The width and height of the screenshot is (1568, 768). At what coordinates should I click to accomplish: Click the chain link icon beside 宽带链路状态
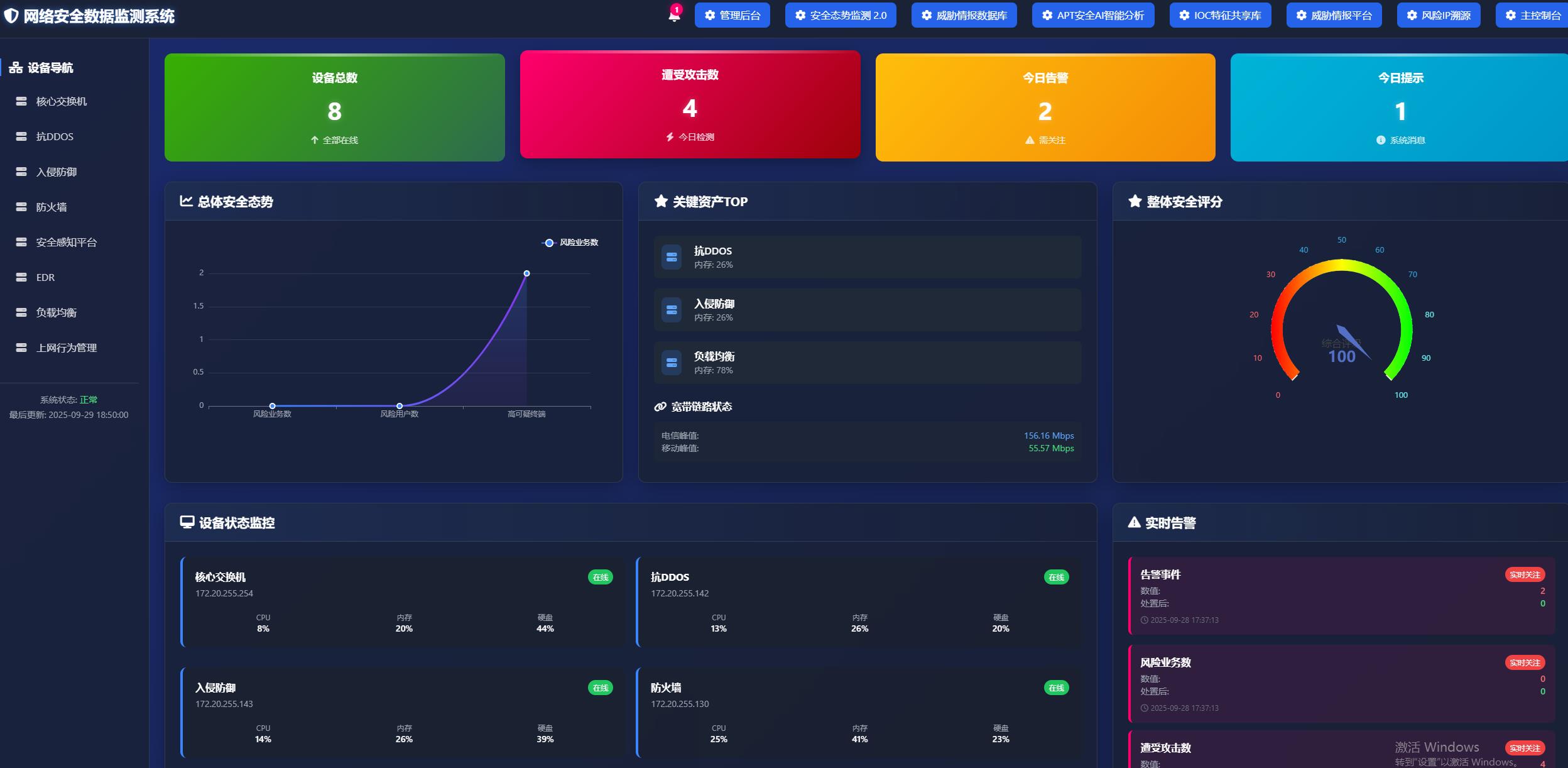tap(660, 407)
